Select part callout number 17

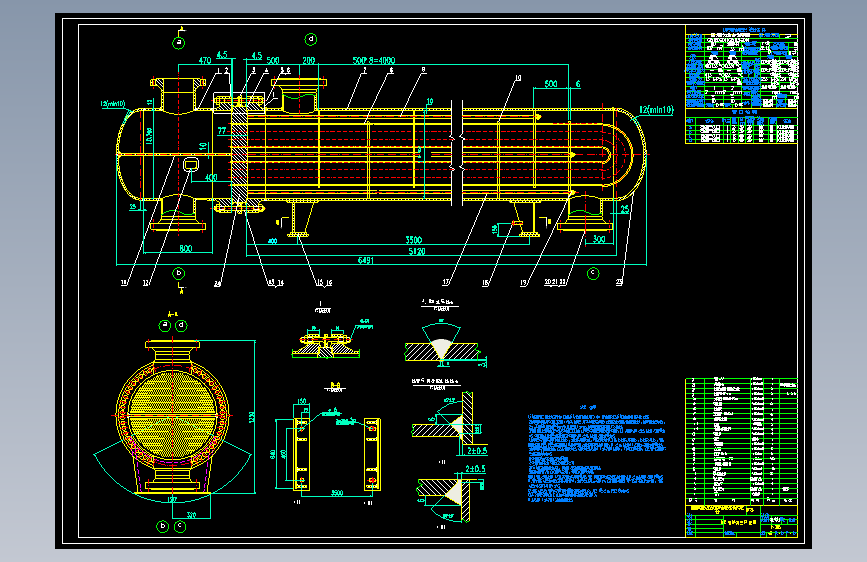coord(446,282)
